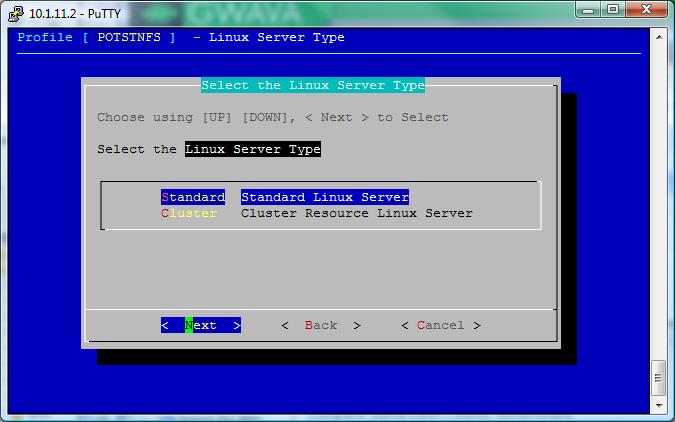
Task: Activate the Next button
Action: pos(201,325)
